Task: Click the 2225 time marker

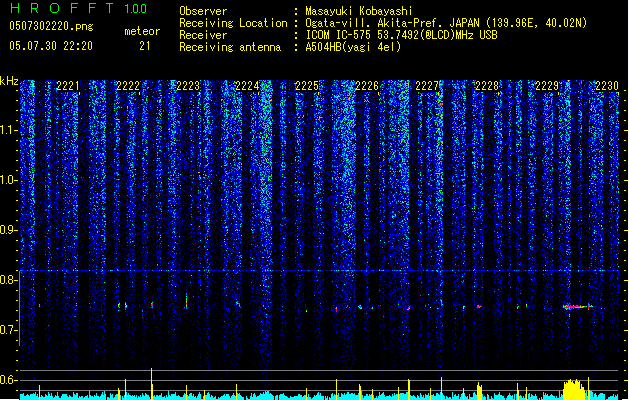Action: (x=307, y=86)
